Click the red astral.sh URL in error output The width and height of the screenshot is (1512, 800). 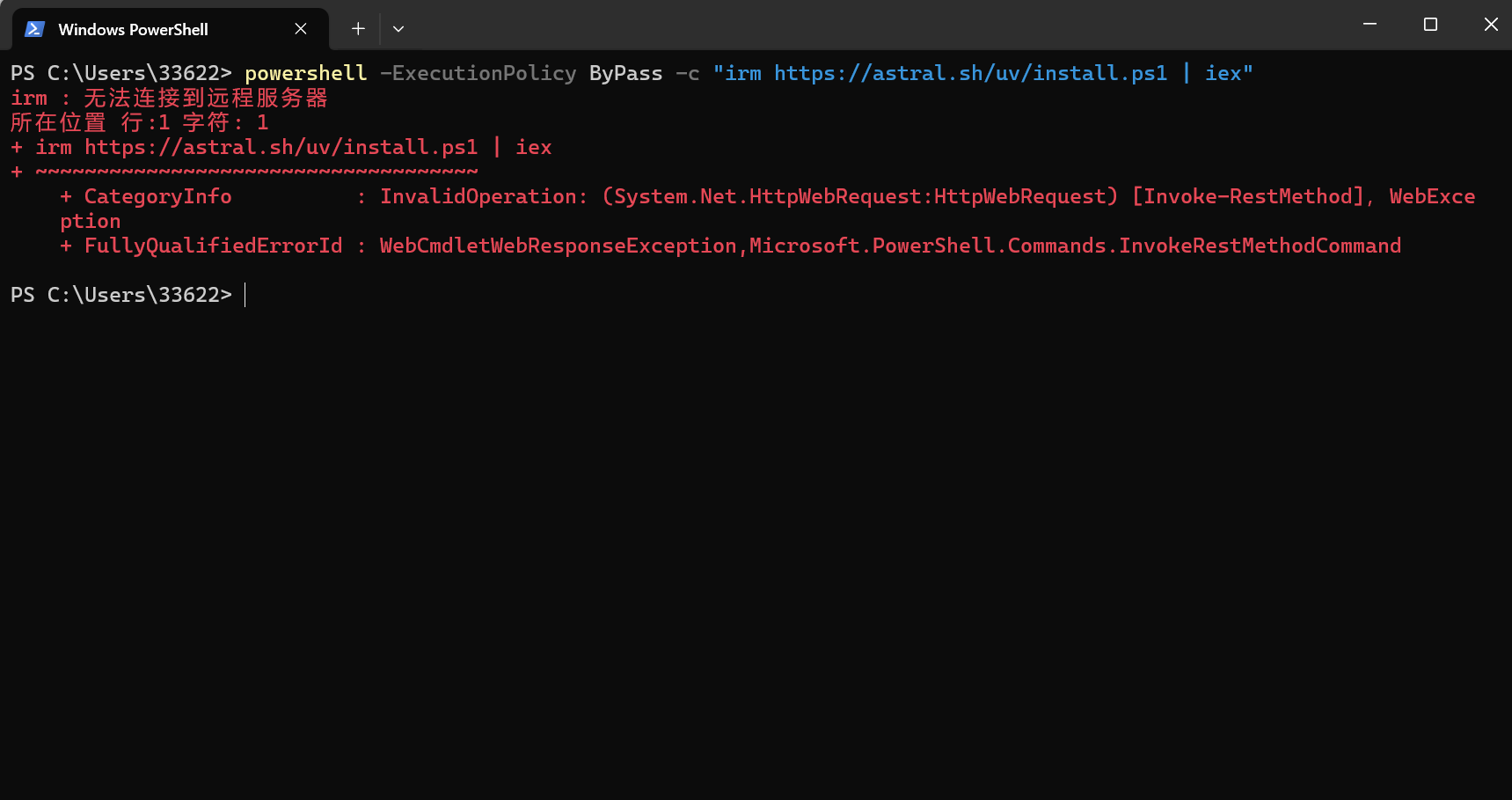tap(281, 147)
